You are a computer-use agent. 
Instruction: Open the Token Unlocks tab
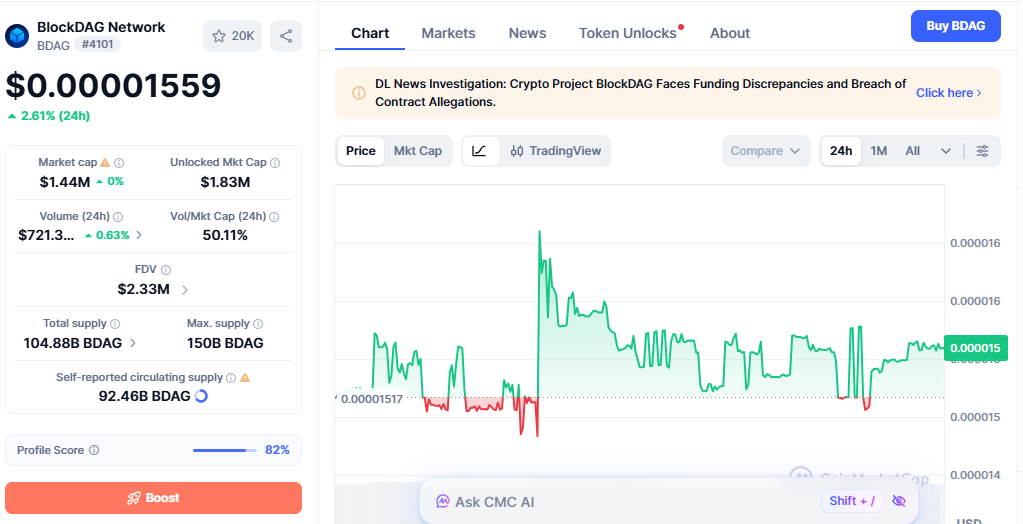tap(628, 33)
